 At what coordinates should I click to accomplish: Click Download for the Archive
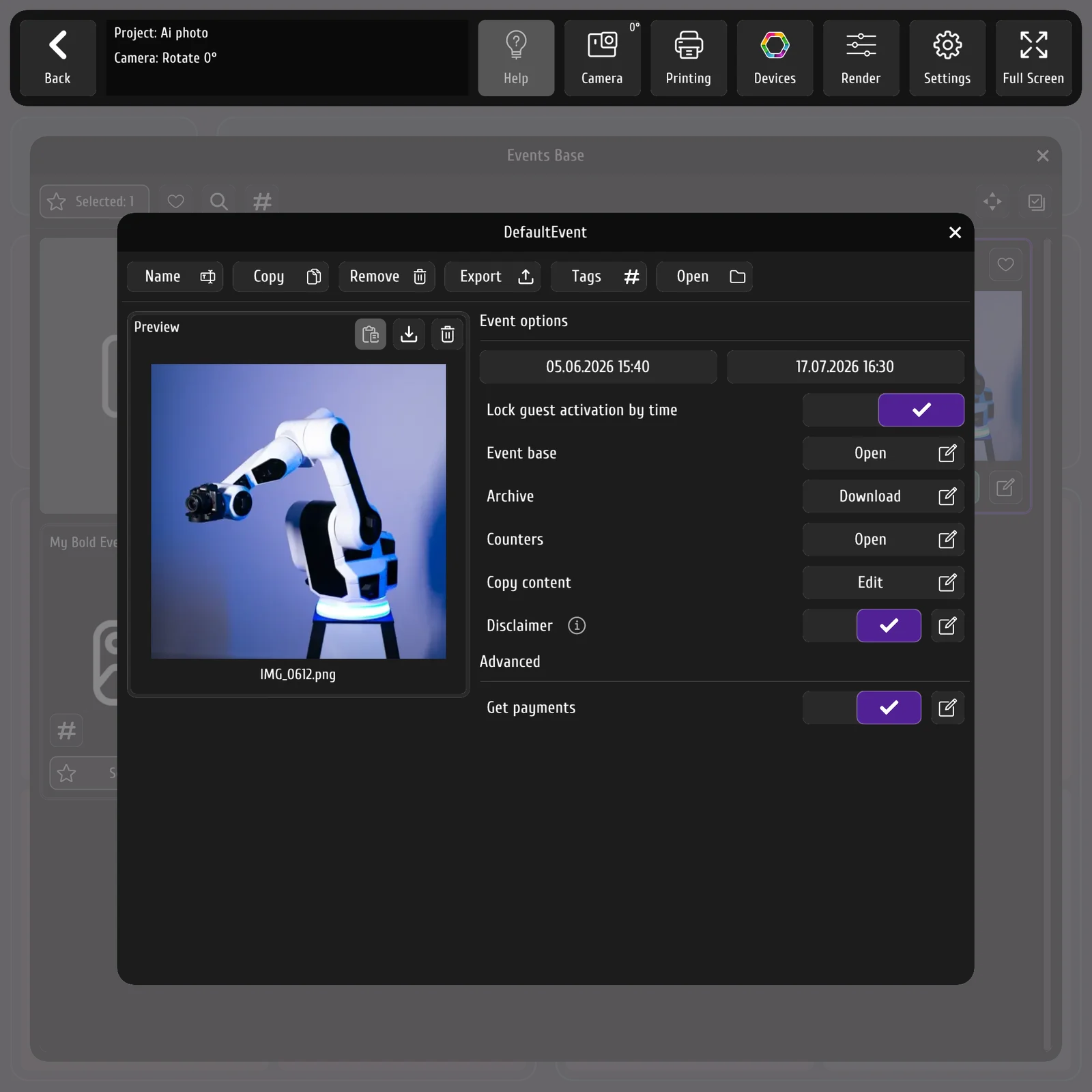(883, 496)
